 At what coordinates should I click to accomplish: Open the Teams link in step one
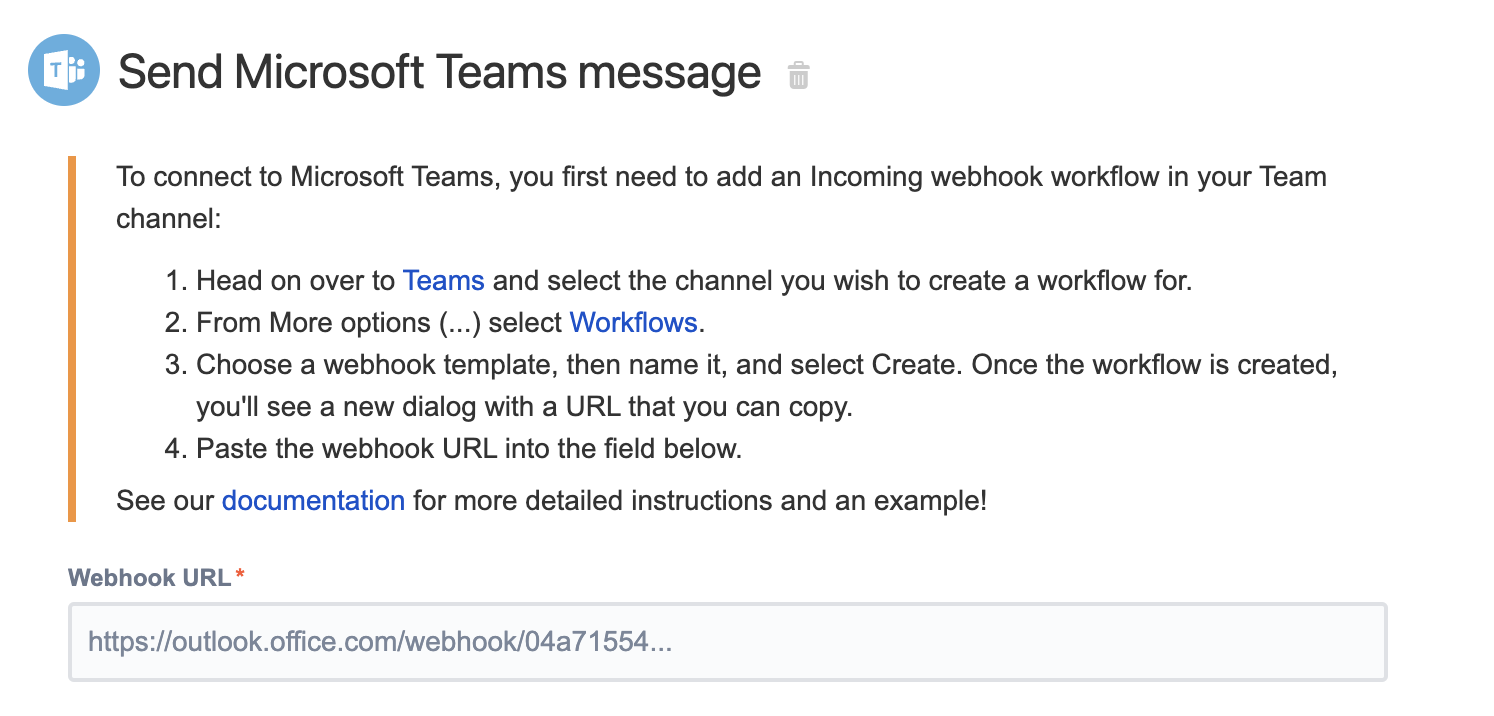(443, 280)
